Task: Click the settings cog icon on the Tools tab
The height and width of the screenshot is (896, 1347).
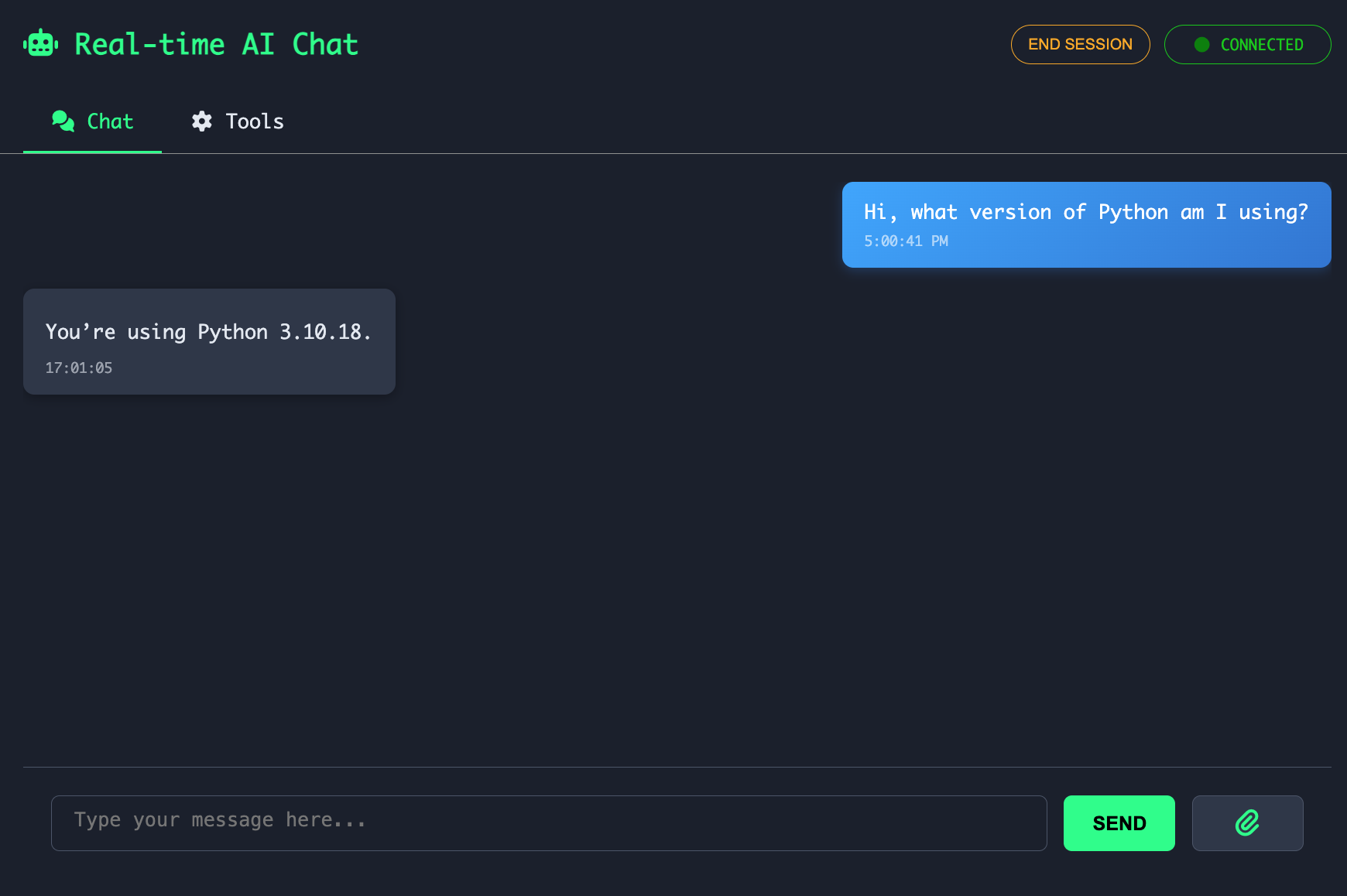Action: click(x=202, y=121)
